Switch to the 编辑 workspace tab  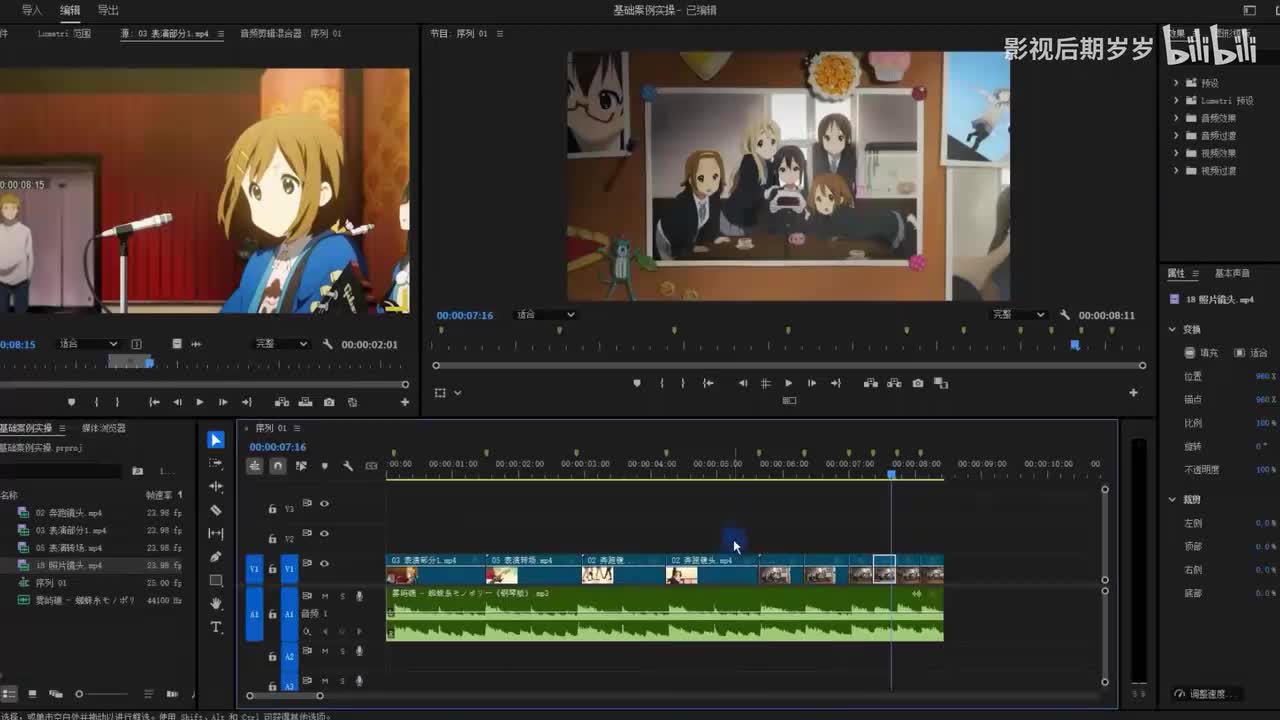70,10
